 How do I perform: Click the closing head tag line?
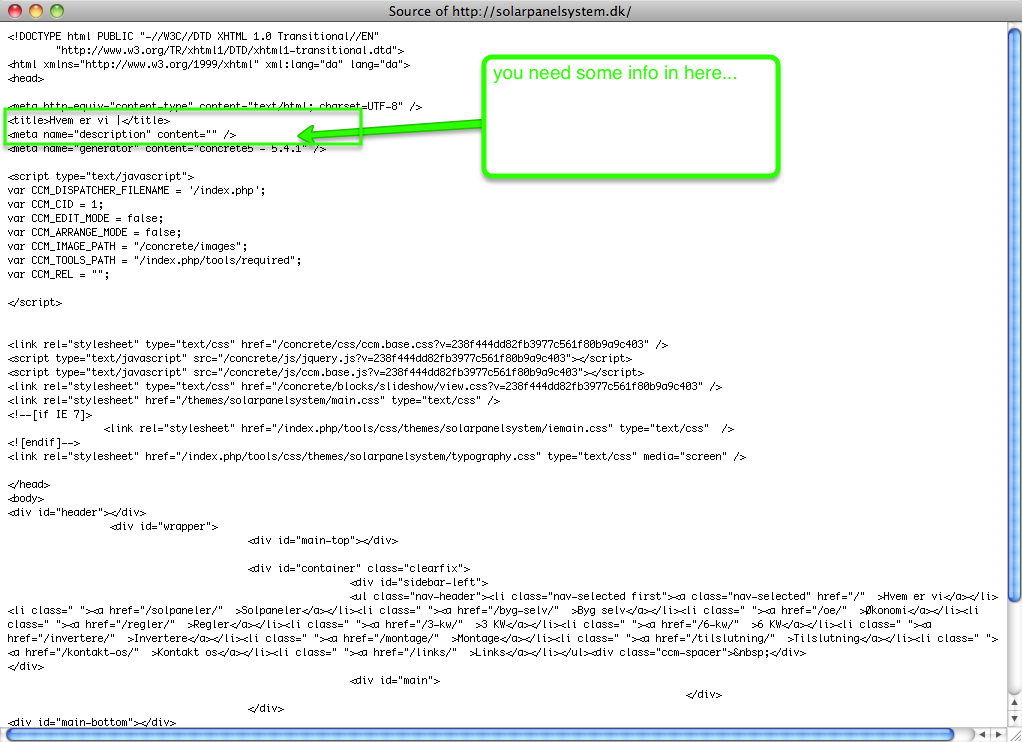29,484
